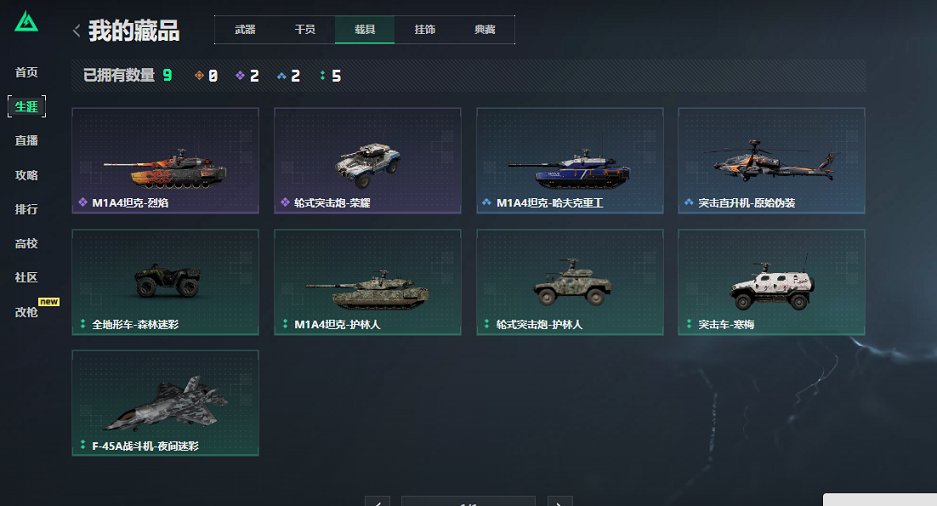
Task: Open the 挂饰 tab
Action: [425, 29]
